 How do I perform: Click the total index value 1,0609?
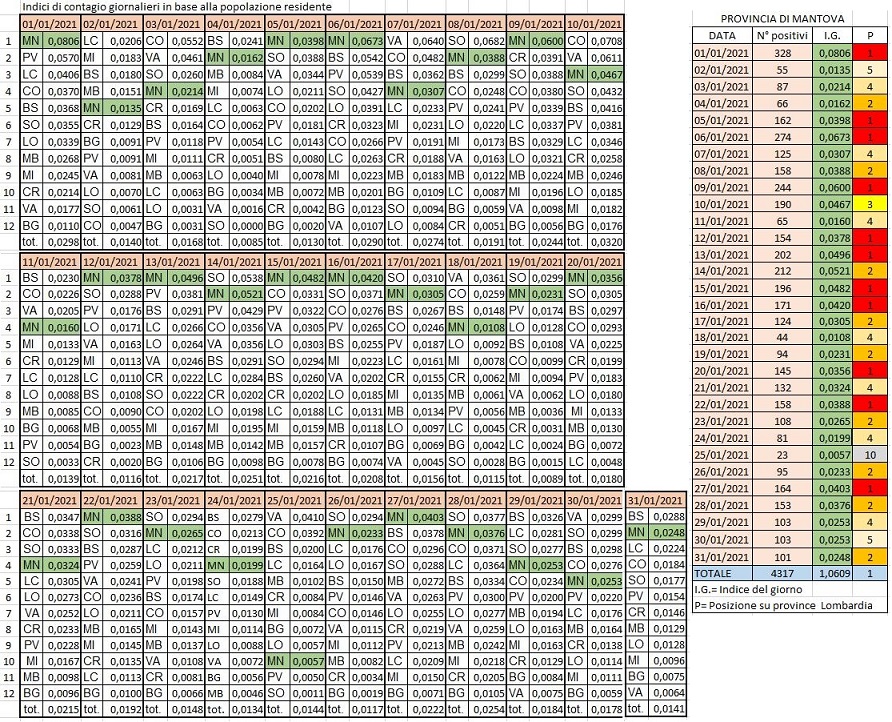point(832,574)
